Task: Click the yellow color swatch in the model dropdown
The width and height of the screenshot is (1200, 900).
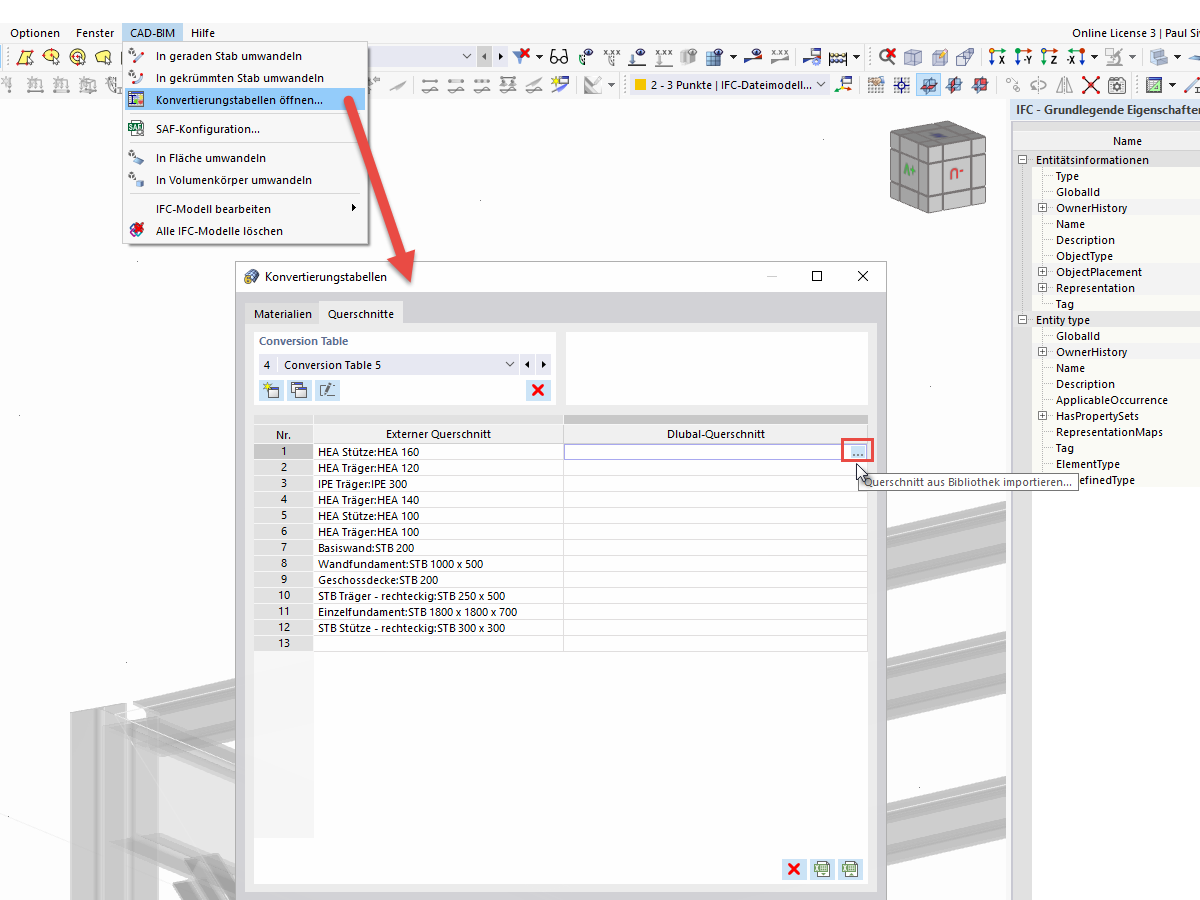Action: 640,85
